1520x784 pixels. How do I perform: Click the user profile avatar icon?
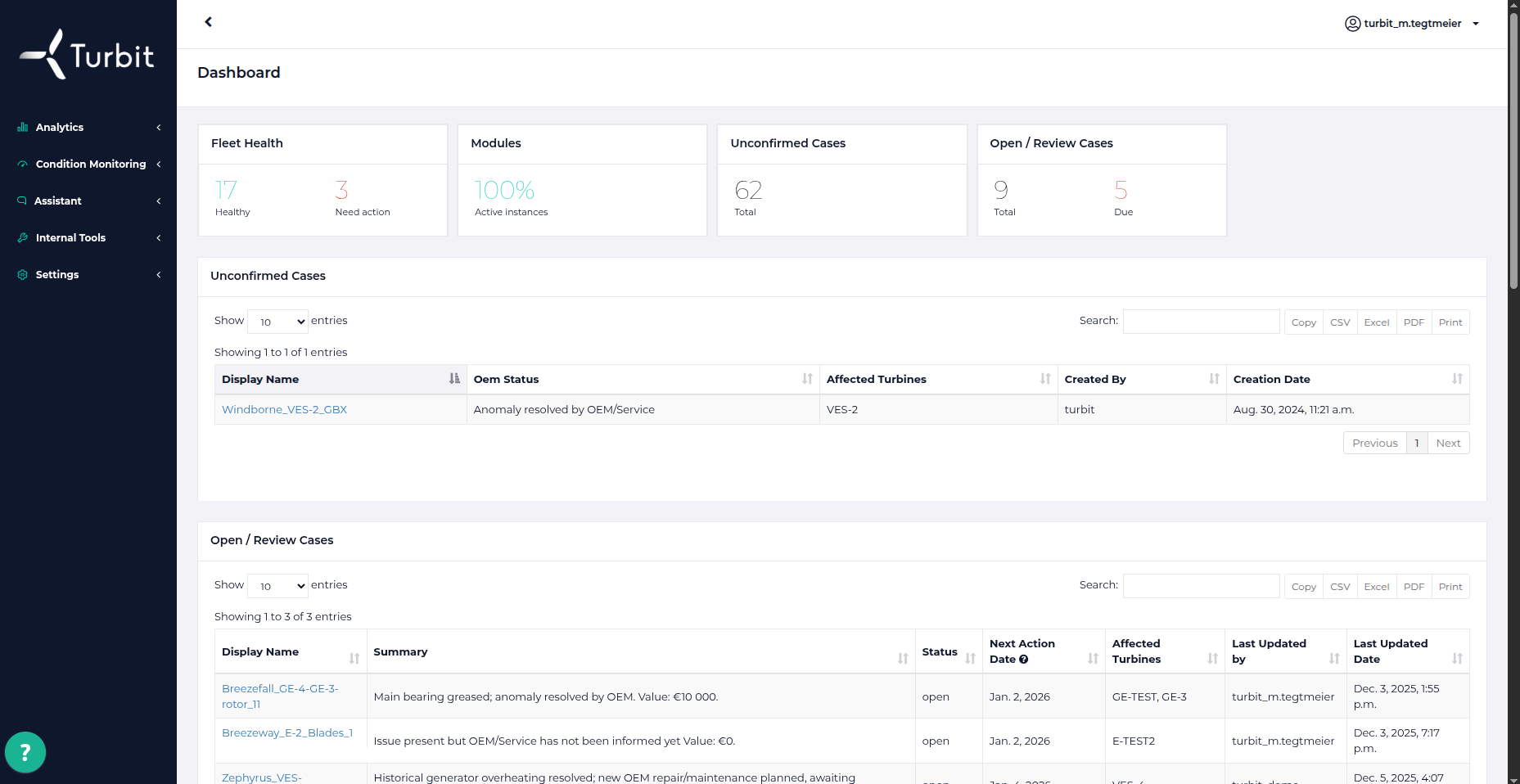1352,24
